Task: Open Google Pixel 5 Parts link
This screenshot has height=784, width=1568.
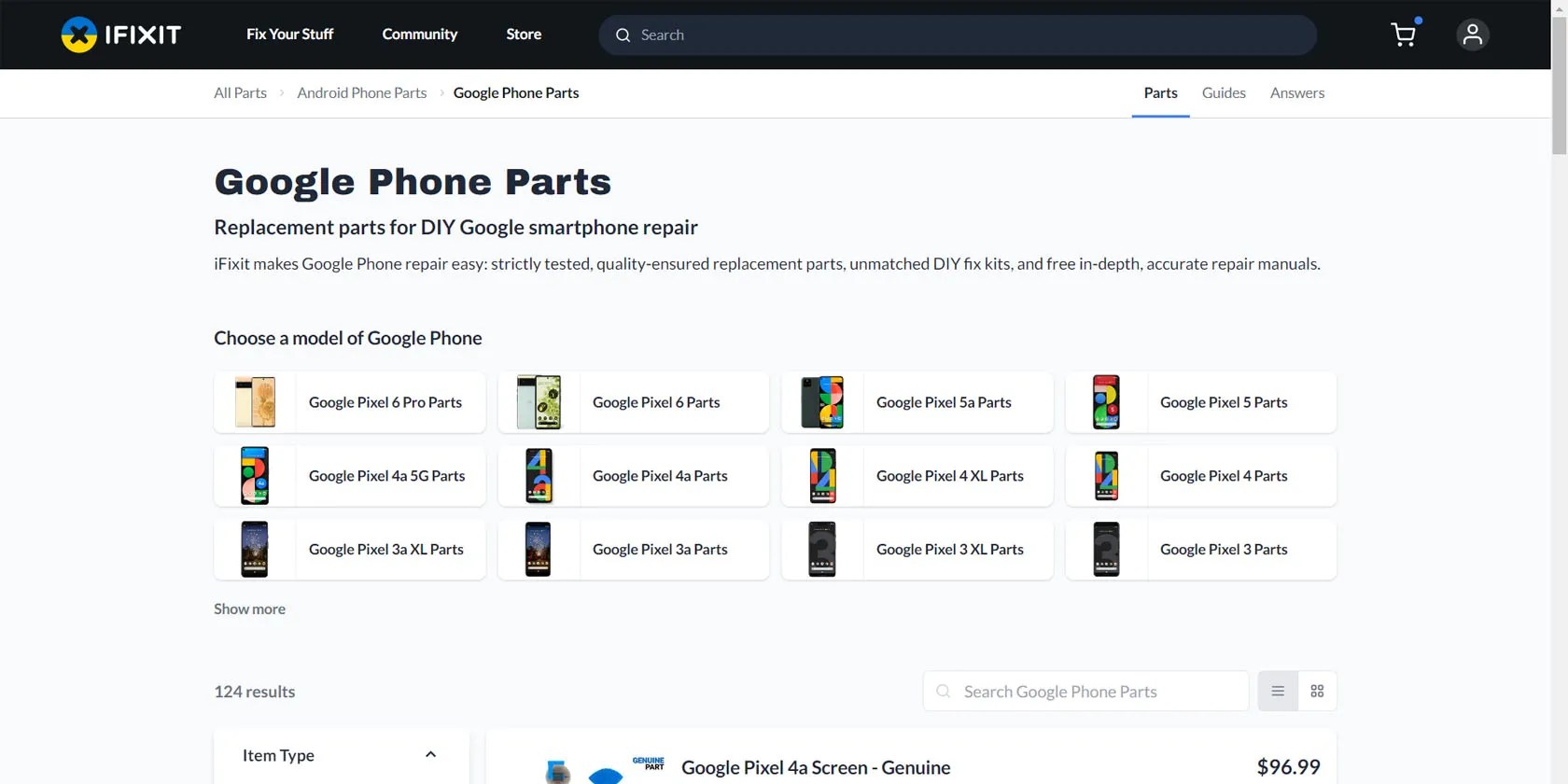Action: pyautogui.click(x=1224, y=402)
